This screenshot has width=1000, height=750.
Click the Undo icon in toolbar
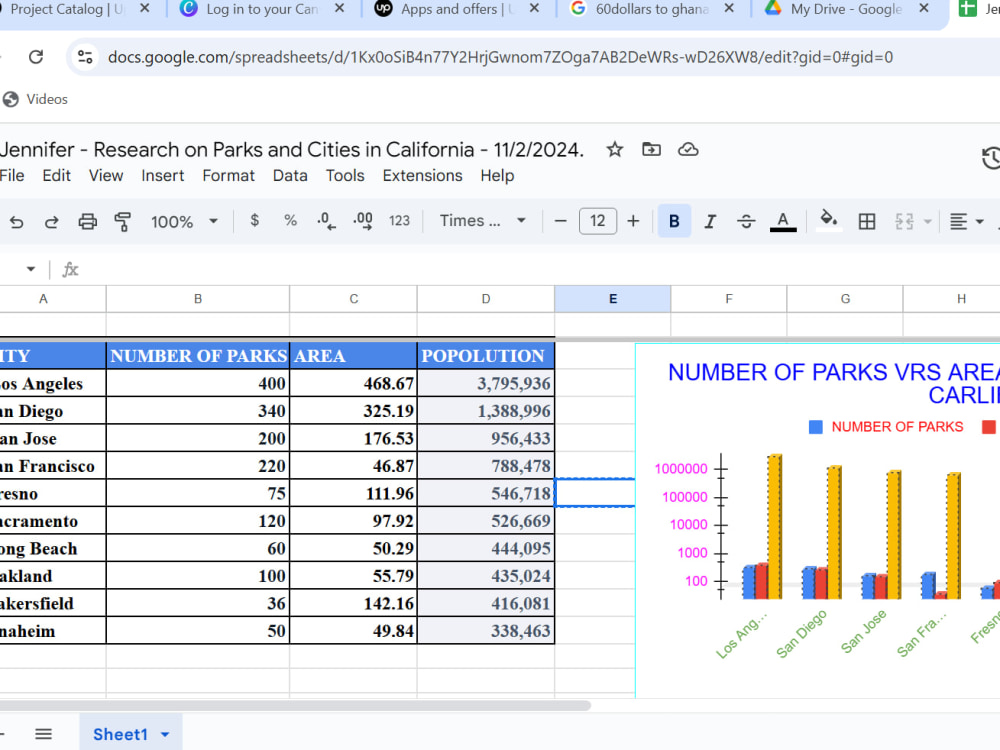pyautogui.click(x=17, y=221)
